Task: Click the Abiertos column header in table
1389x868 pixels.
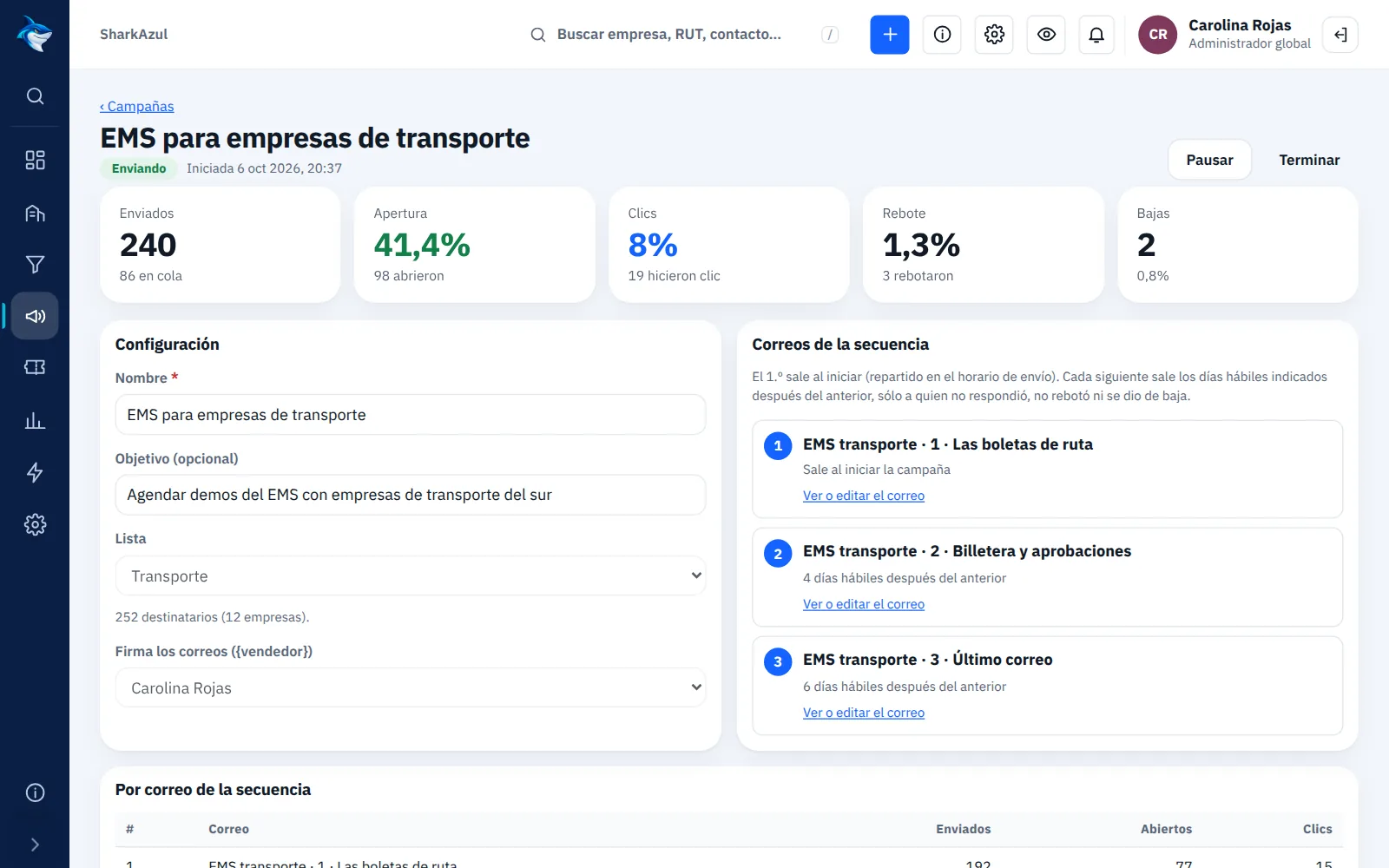Action: click(1166, 829)
